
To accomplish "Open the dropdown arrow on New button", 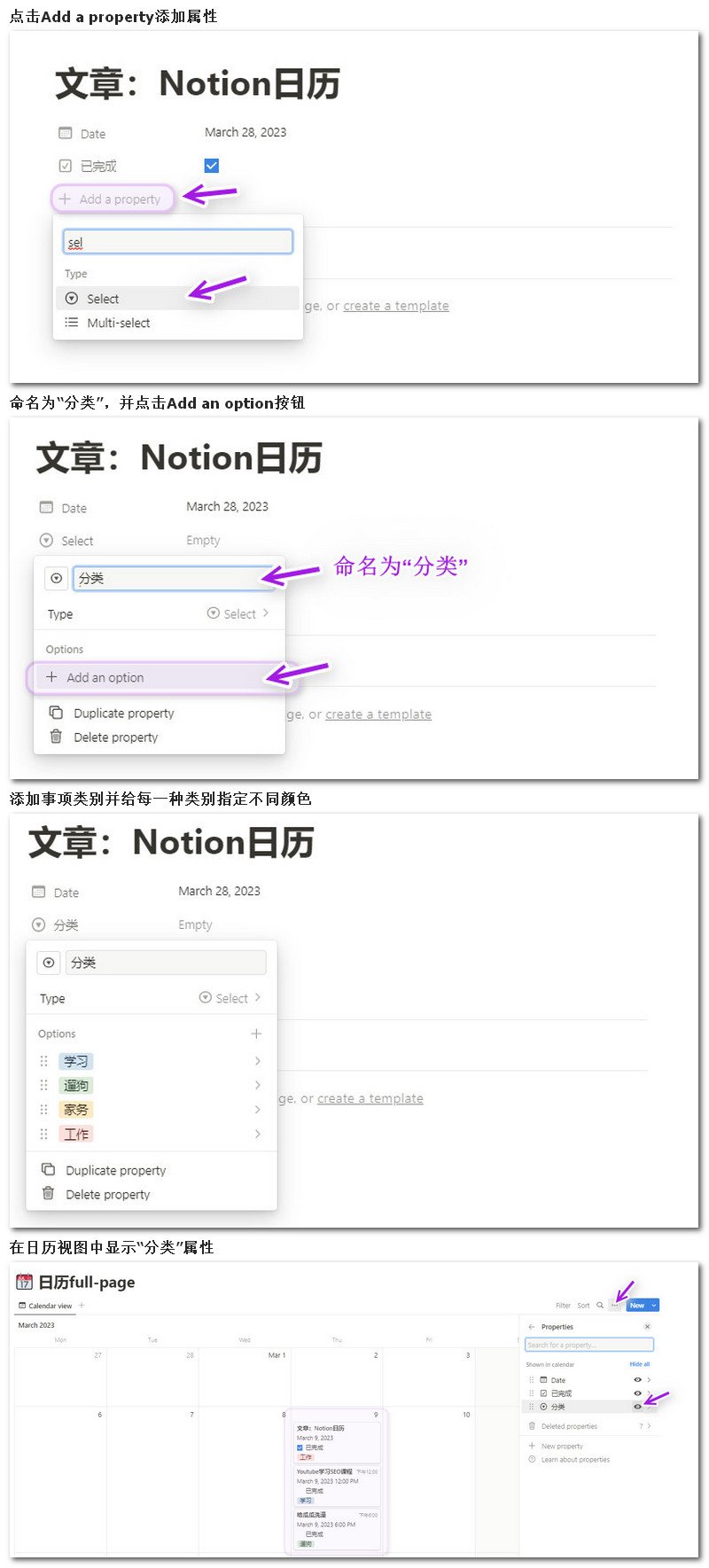I will coord(654,1305).
